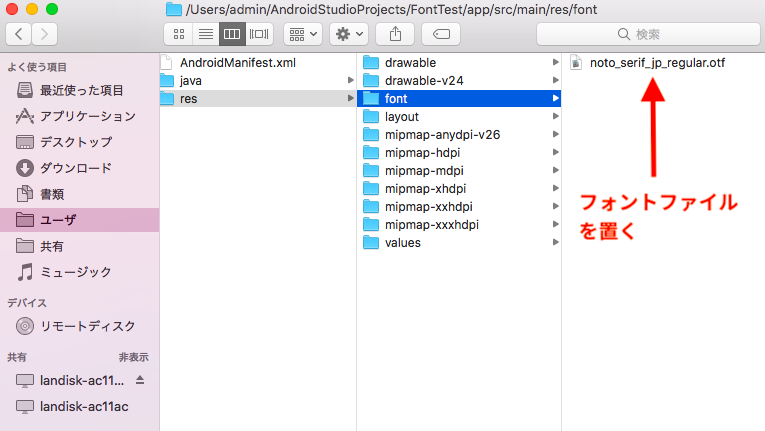
Task: Open デスクトップ in the sidebar
Action: [80, 142]
